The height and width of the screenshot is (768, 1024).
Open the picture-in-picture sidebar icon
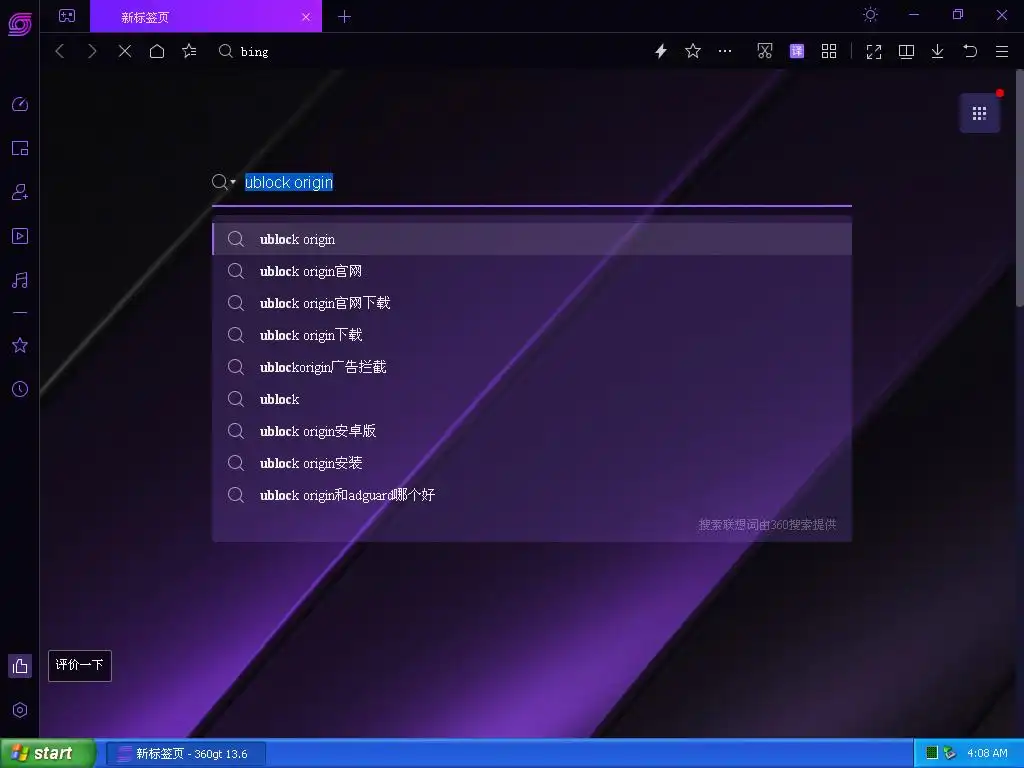pyautogui.click(x=20, y=148)
